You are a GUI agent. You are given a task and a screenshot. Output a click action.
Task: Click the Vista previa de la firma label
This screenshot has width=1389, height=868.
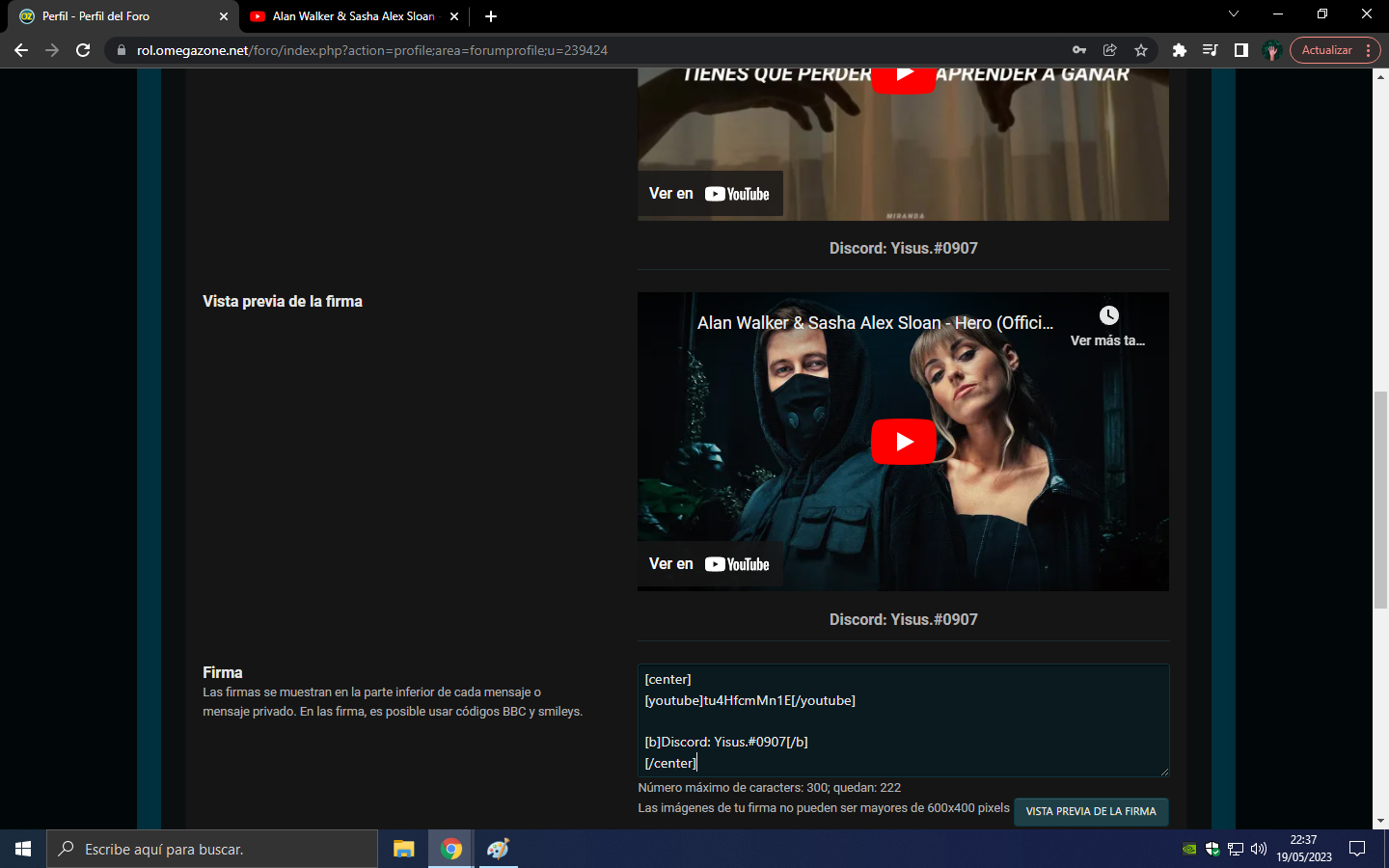[283, 302]
